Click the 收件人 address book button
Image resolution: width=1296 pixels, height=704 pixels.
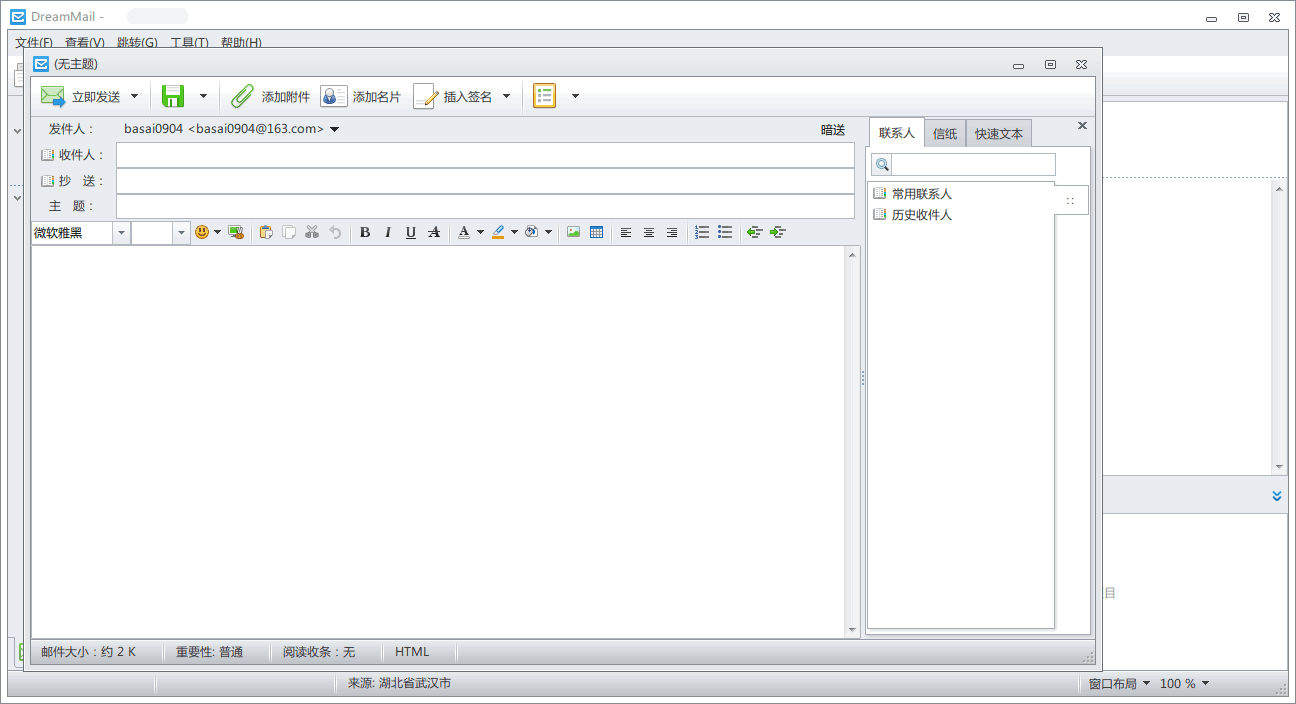click(47, 155)
